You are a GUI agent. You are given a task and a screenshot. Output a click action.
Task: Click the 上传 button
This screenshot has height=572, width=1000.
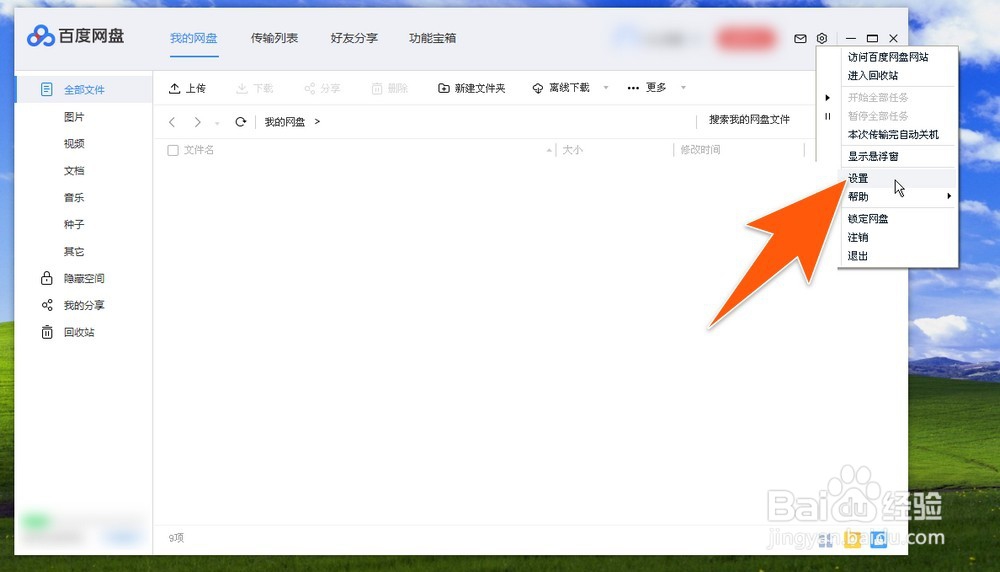tap(187, 88)
